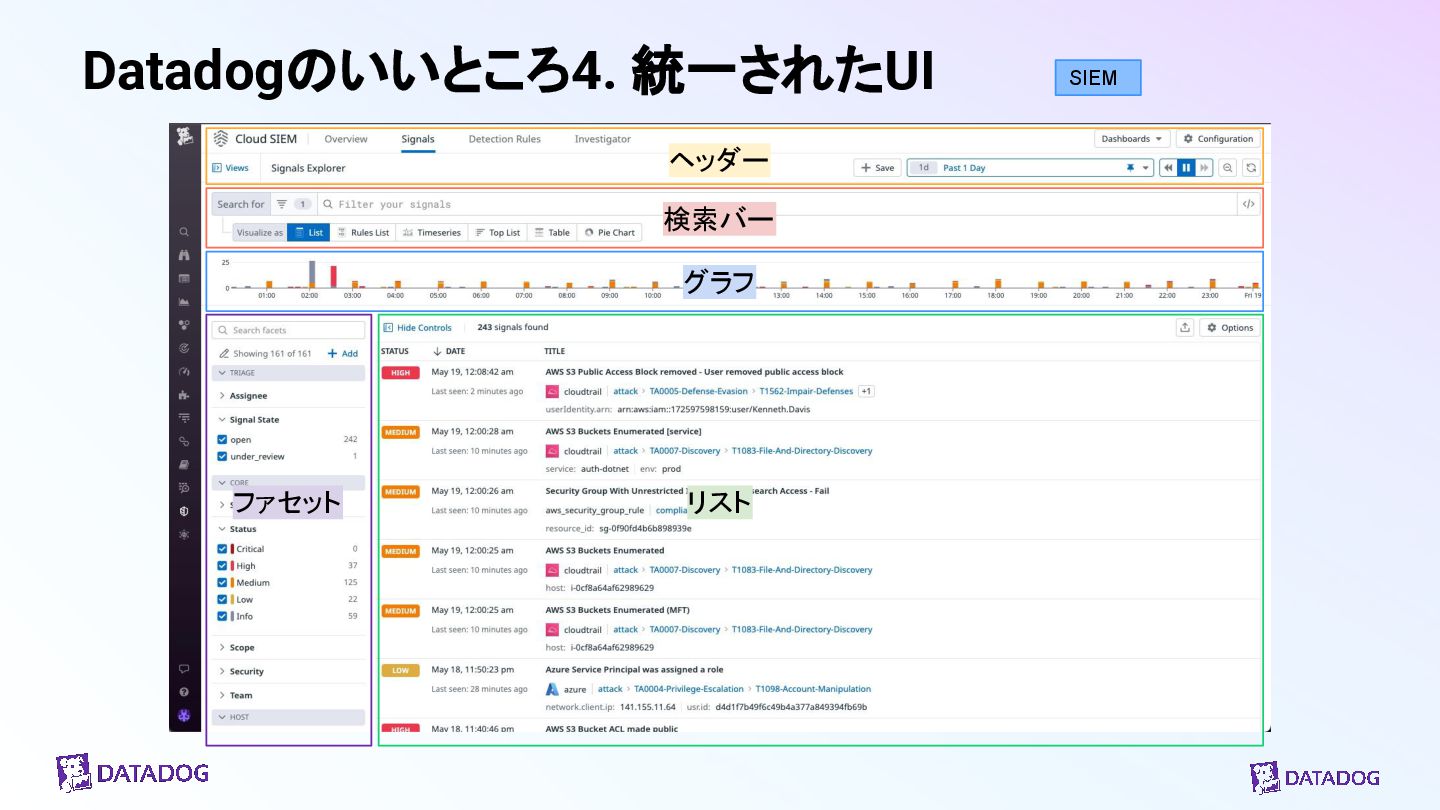Image resolution: width=1440 pixels, height=810 pixels.
Task: Uncheck the High status checkbox
Action: tap(222, 566)
